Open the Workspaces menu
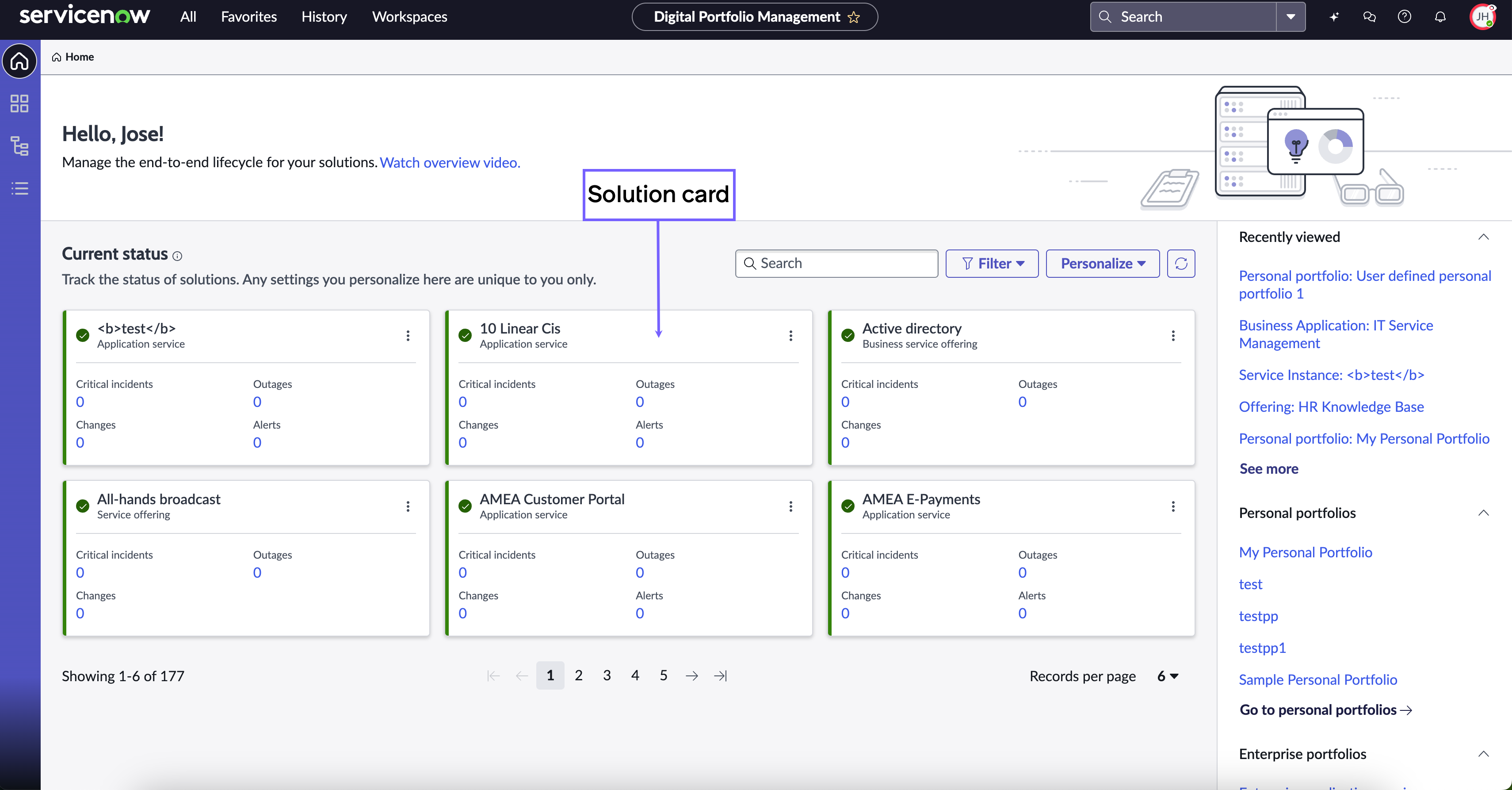This screenshot has height=790, width=1512. (x=410, y=16)
